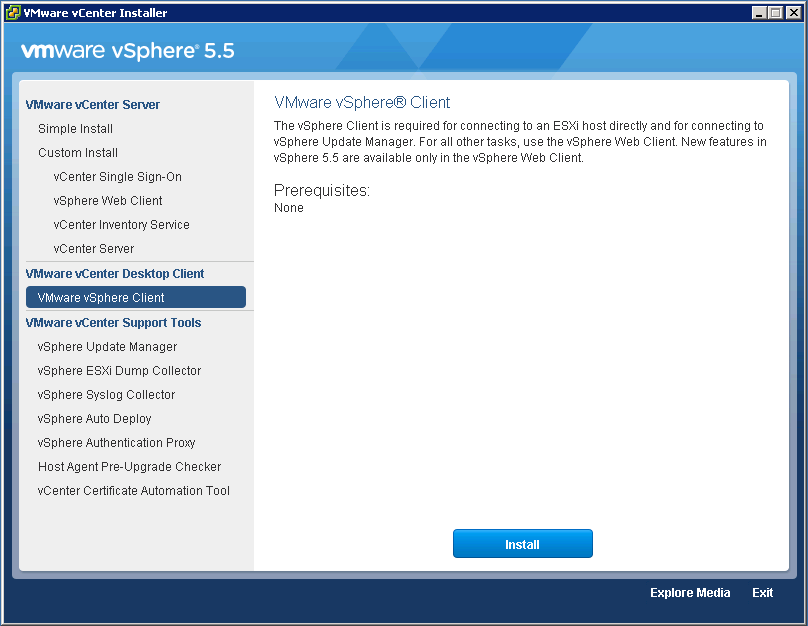The image size is (808, 626).
Task: Click the 'None' prerequisites text
Action: tap(289, 208)
